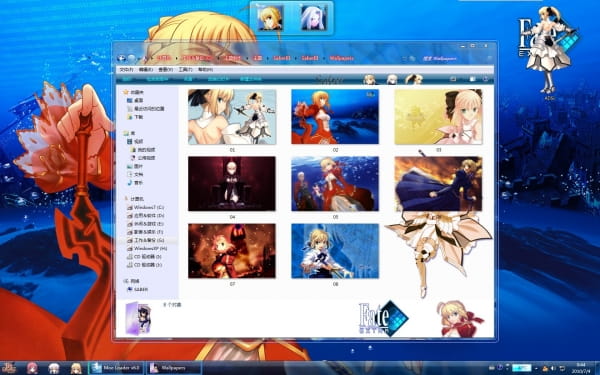600x375 pixels.
Task: Launch the blonde chibi taskbar icon
Action: click(x=76, y=368)
